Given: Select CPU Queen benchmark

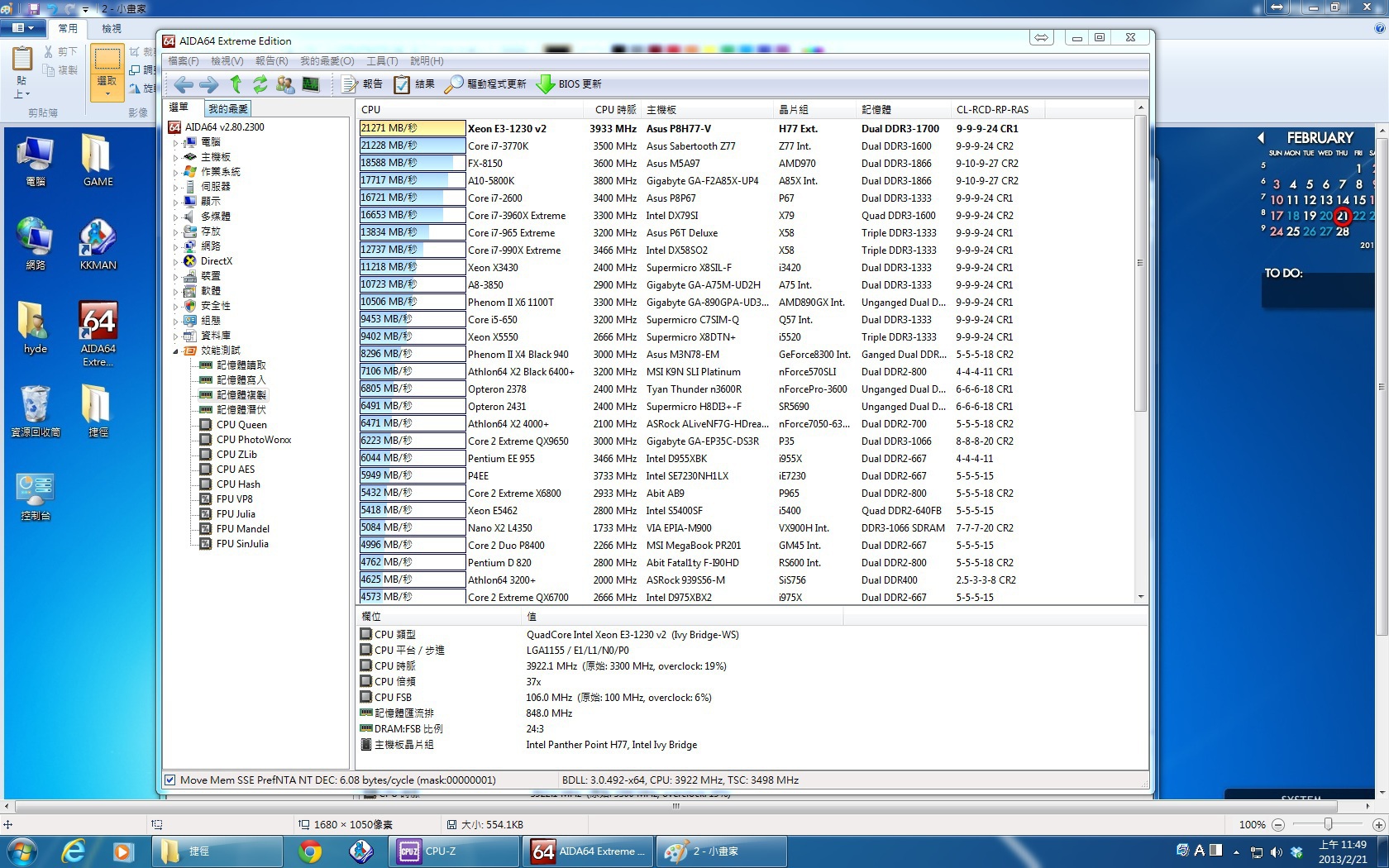Looking at the screenshot, I should (241, 425).
